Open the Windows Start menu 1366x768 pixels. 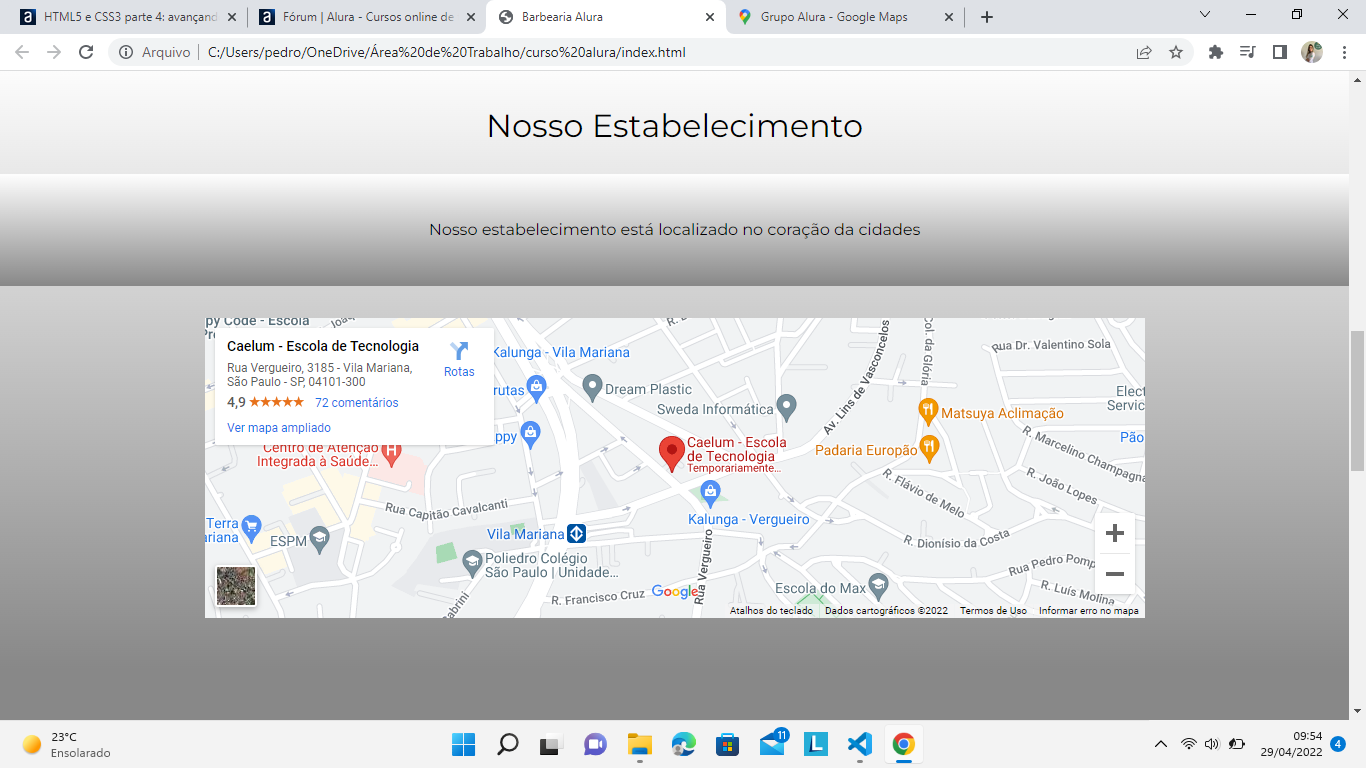[463, 744]
